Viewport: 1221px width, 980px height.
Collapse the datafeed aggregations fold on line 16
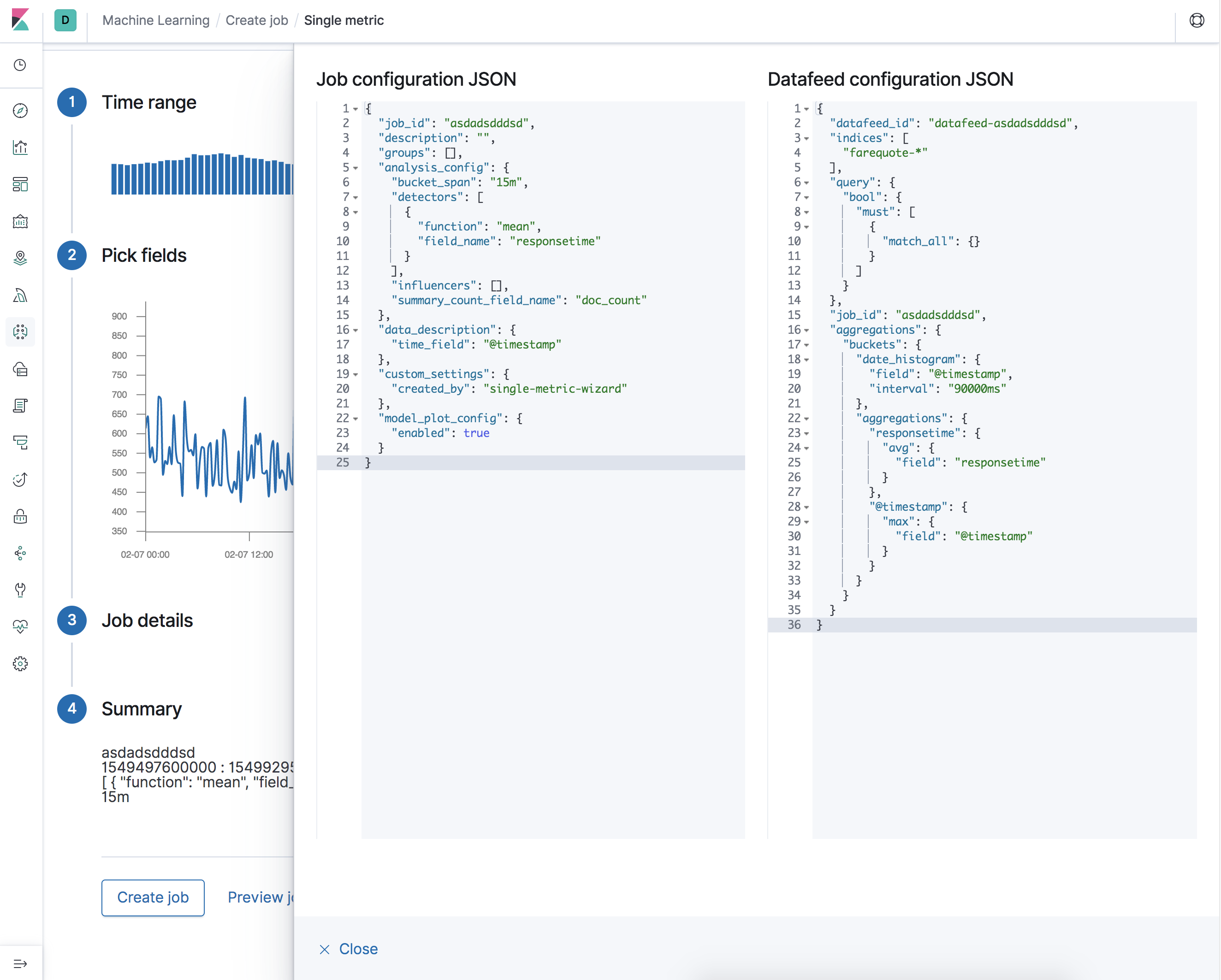coord(806,330)
